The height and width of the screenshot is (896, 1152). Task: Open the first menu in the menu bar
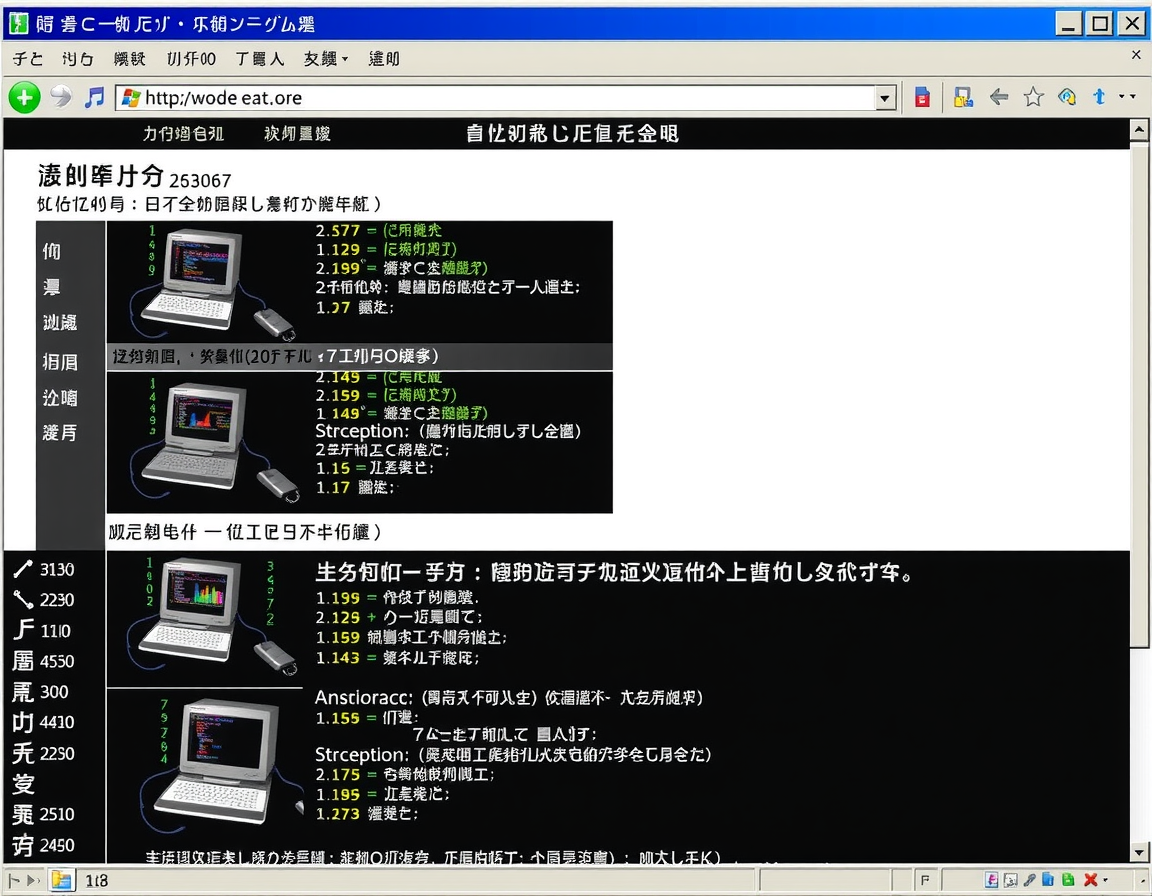(x=28, y=59)
